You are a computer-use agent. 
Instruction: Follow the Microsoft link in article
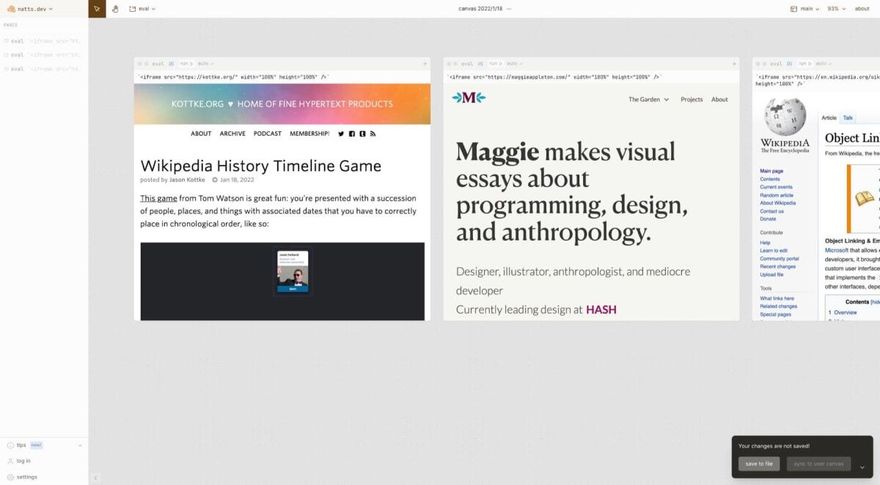coord(836,250)
